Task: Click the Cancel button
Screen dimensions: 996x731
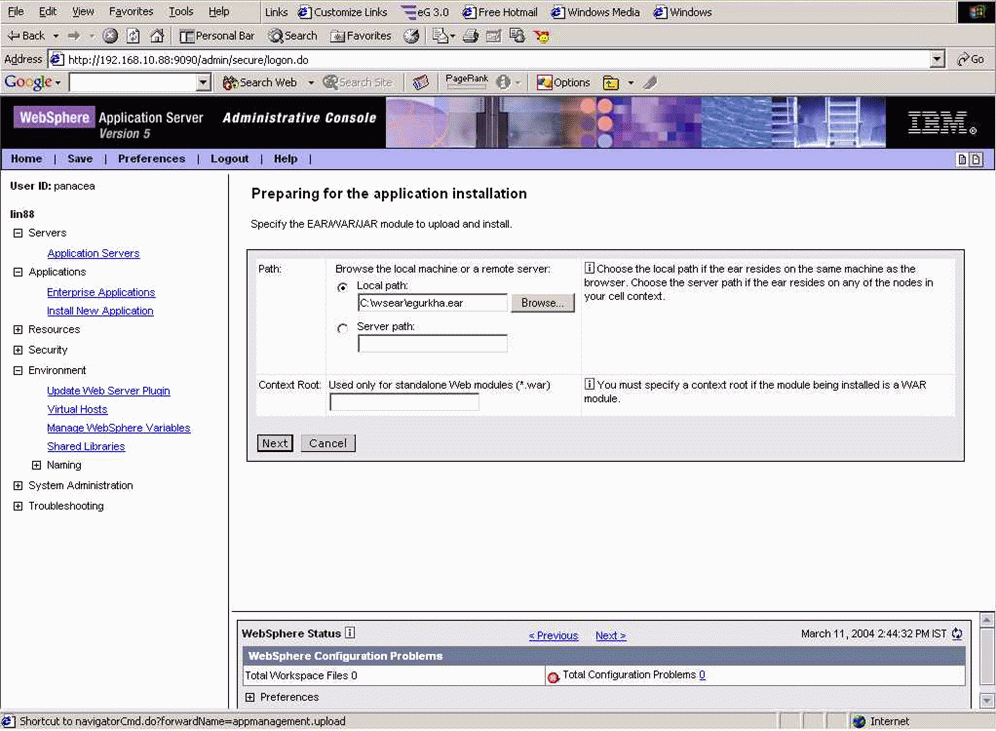Action: (x=328, y=443)
